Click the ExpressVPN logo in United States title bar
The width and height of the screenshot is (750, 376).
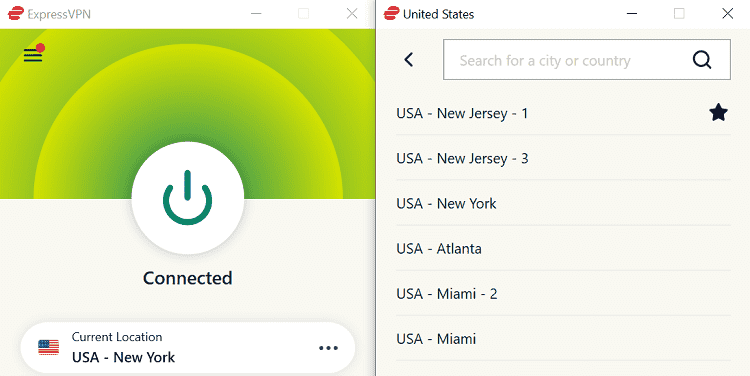click(391, 13)
